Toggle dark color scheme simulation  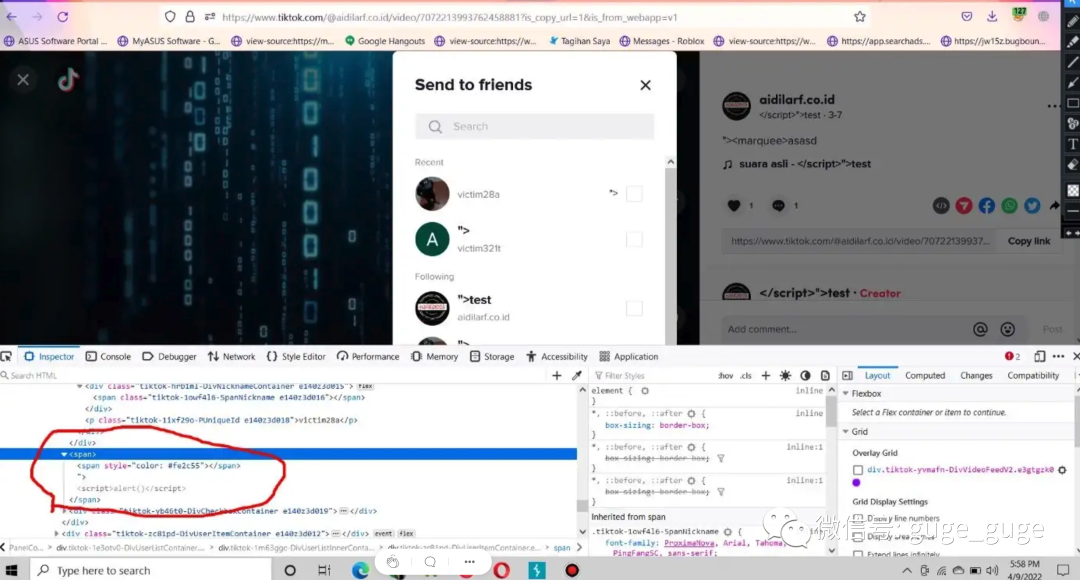[x=805, y=375]
